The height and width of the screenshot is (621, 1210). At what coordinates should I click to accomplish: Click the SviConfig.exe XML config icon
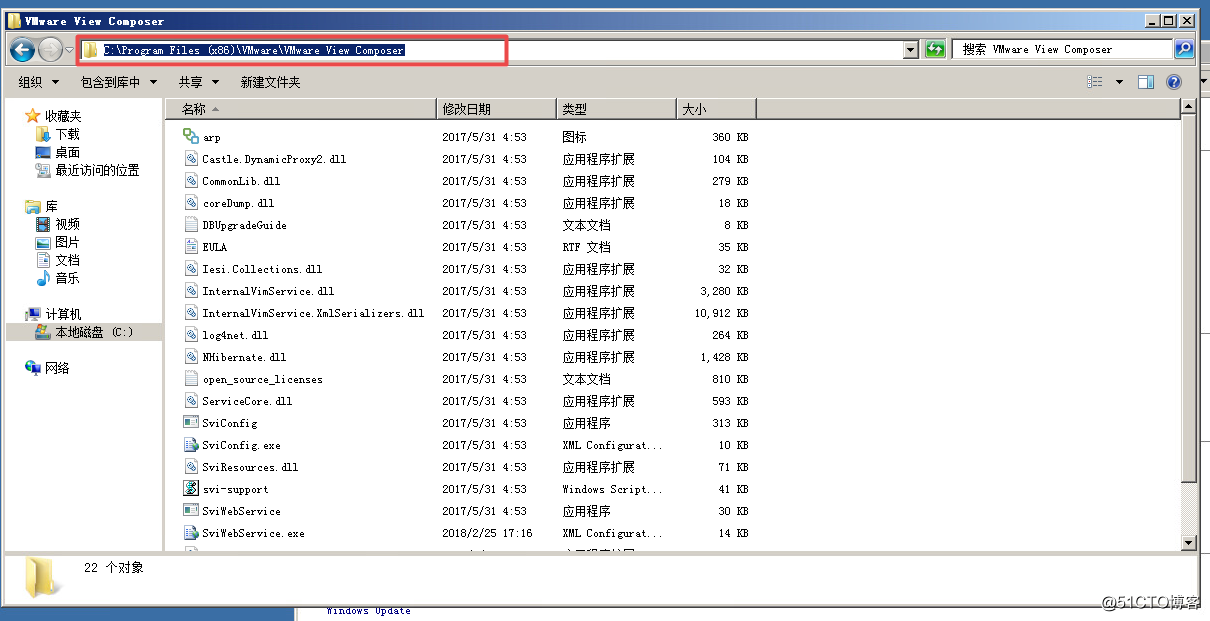(x=191, y=445)
